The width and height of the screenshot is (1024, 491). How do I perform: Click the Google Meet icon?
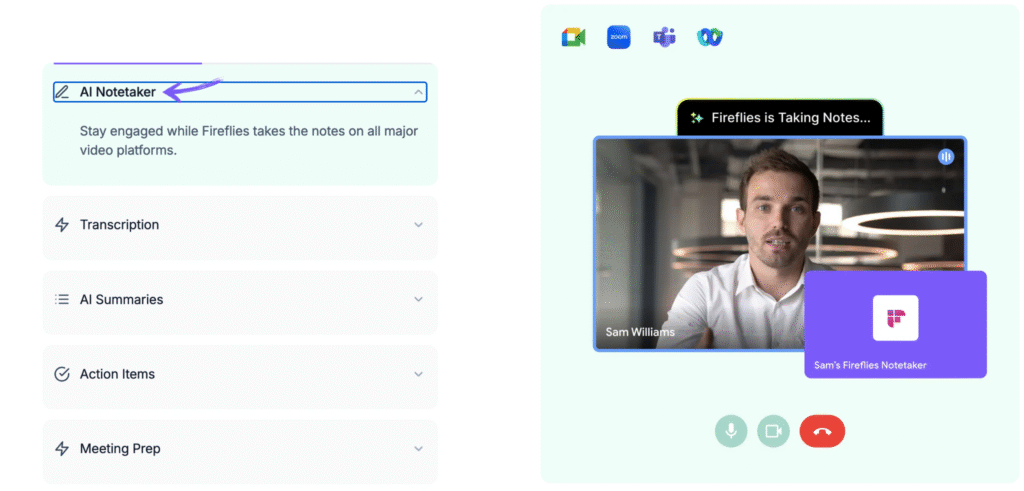[x=573, y=38]
